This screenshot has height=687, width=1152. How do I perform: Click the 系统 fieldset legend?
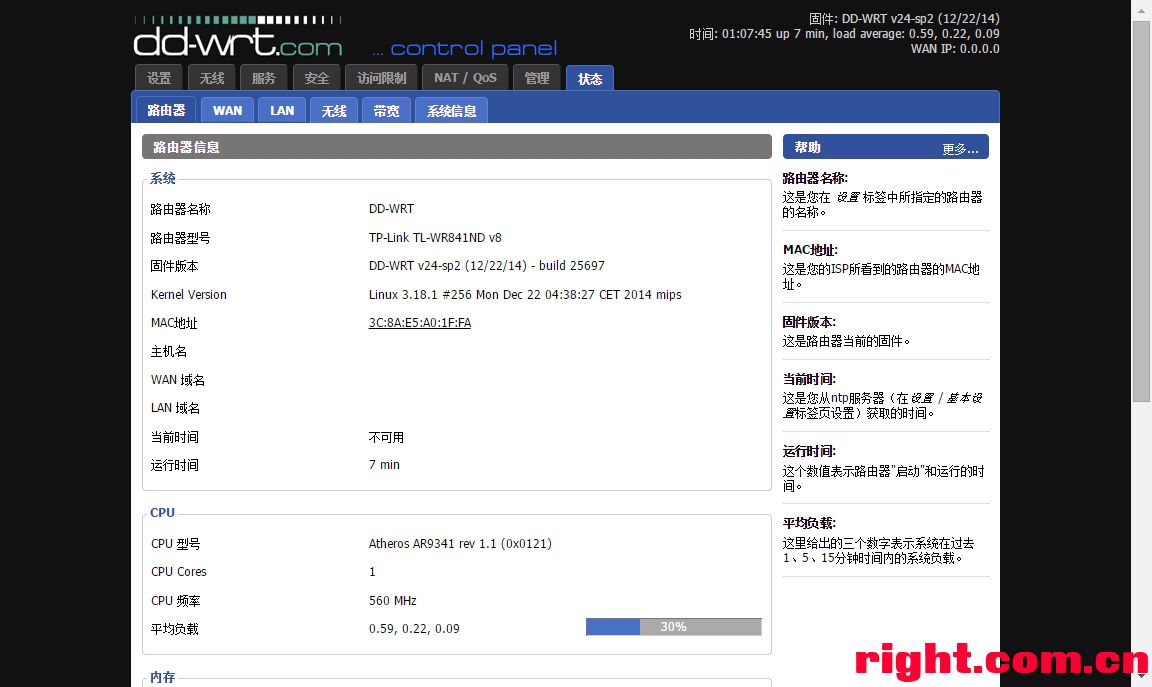coord(163,178)
